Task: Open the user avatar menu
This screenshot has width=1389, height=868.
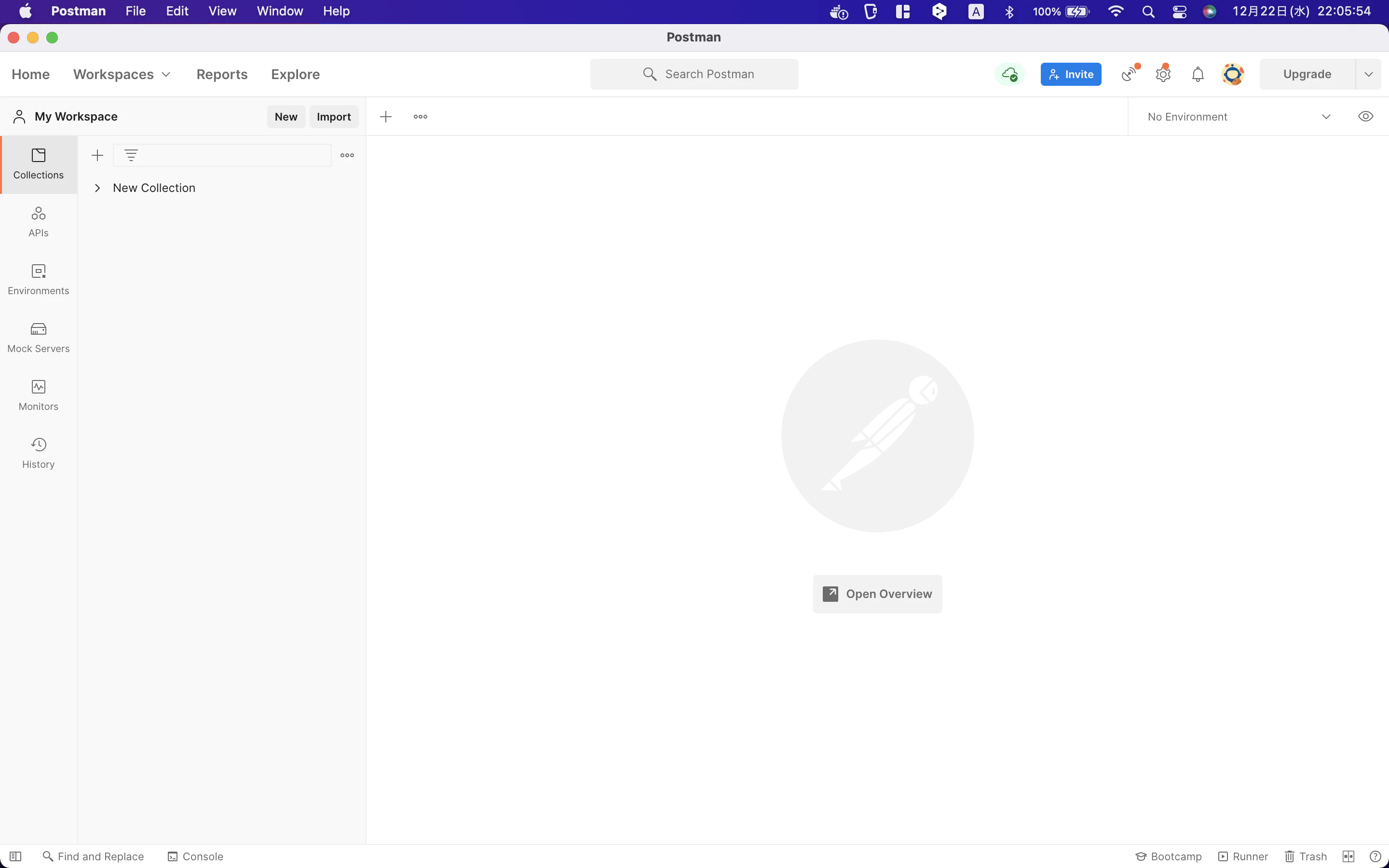Action: click(1233, 74)
